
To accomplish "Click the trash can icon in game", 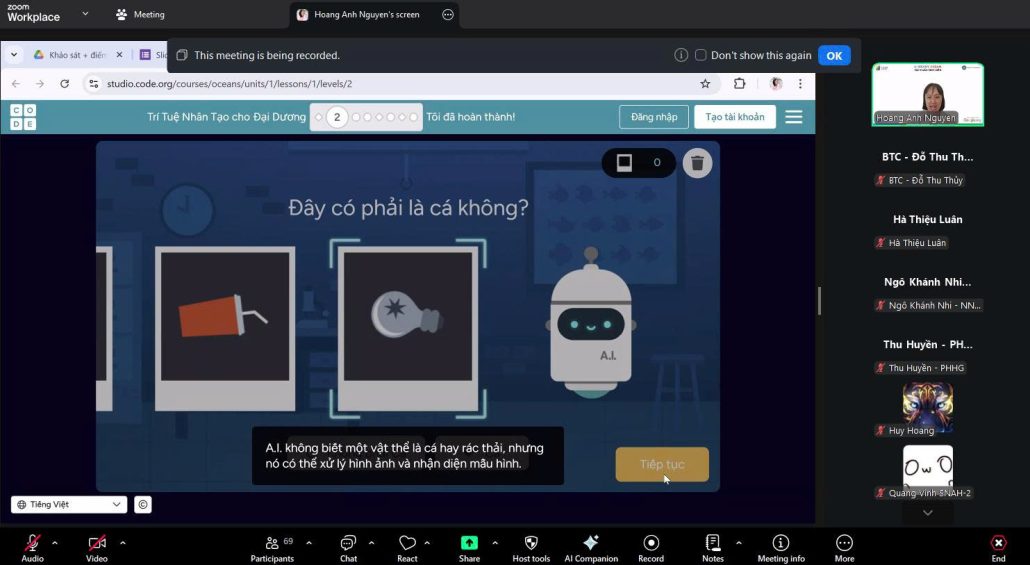I will click(x=698, y=163).
